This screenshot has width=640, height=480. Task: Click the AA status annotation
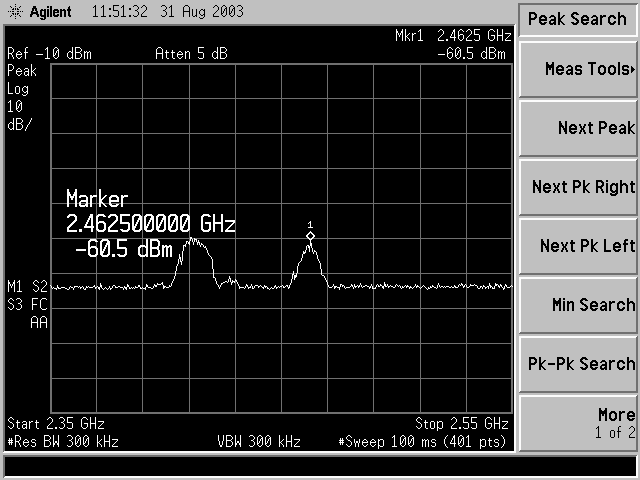(x=39, y=322)
